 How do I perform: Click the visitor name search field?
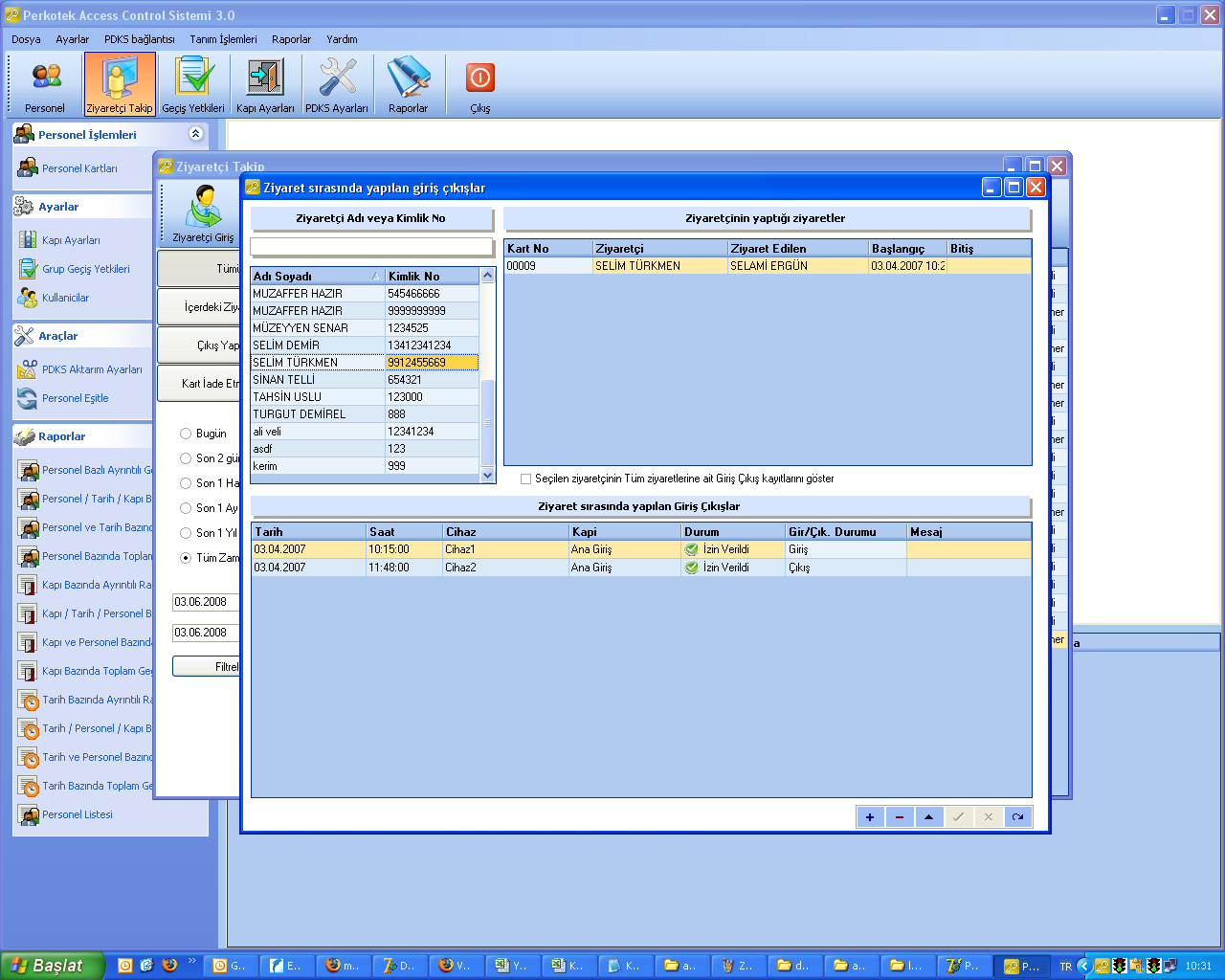point(371,247)
